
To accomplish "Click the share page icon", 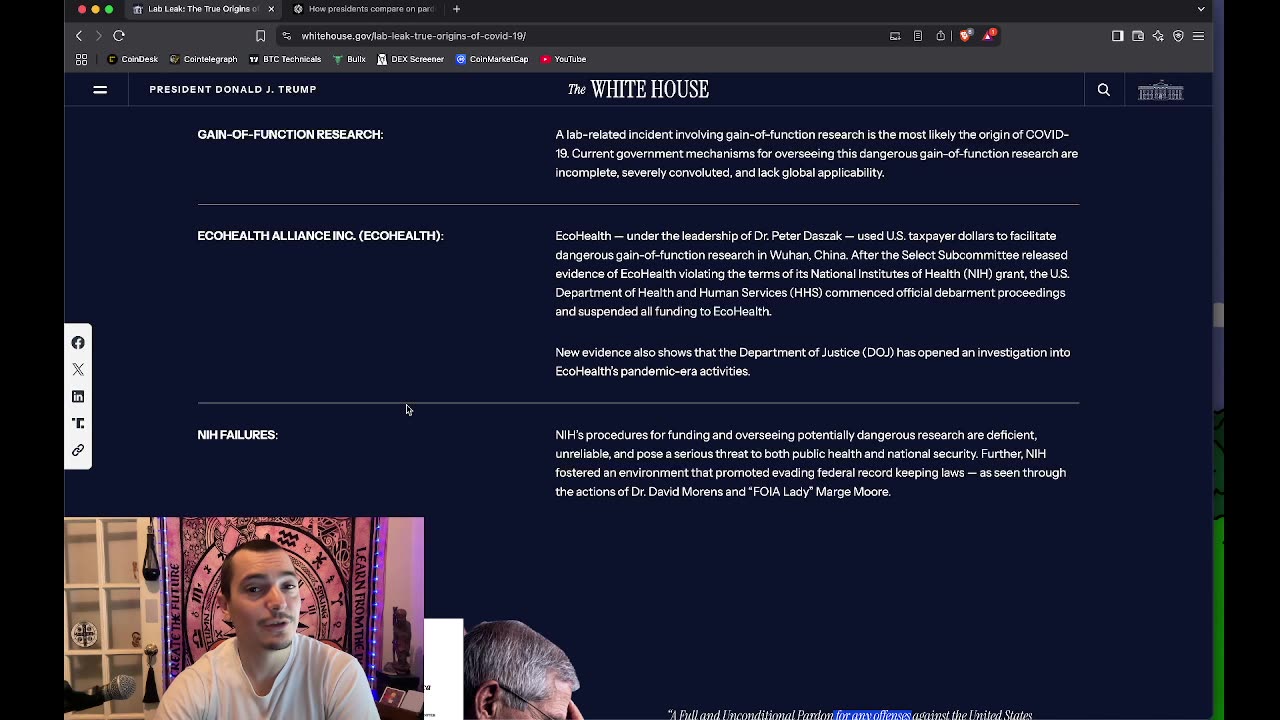I will [941, 36].
